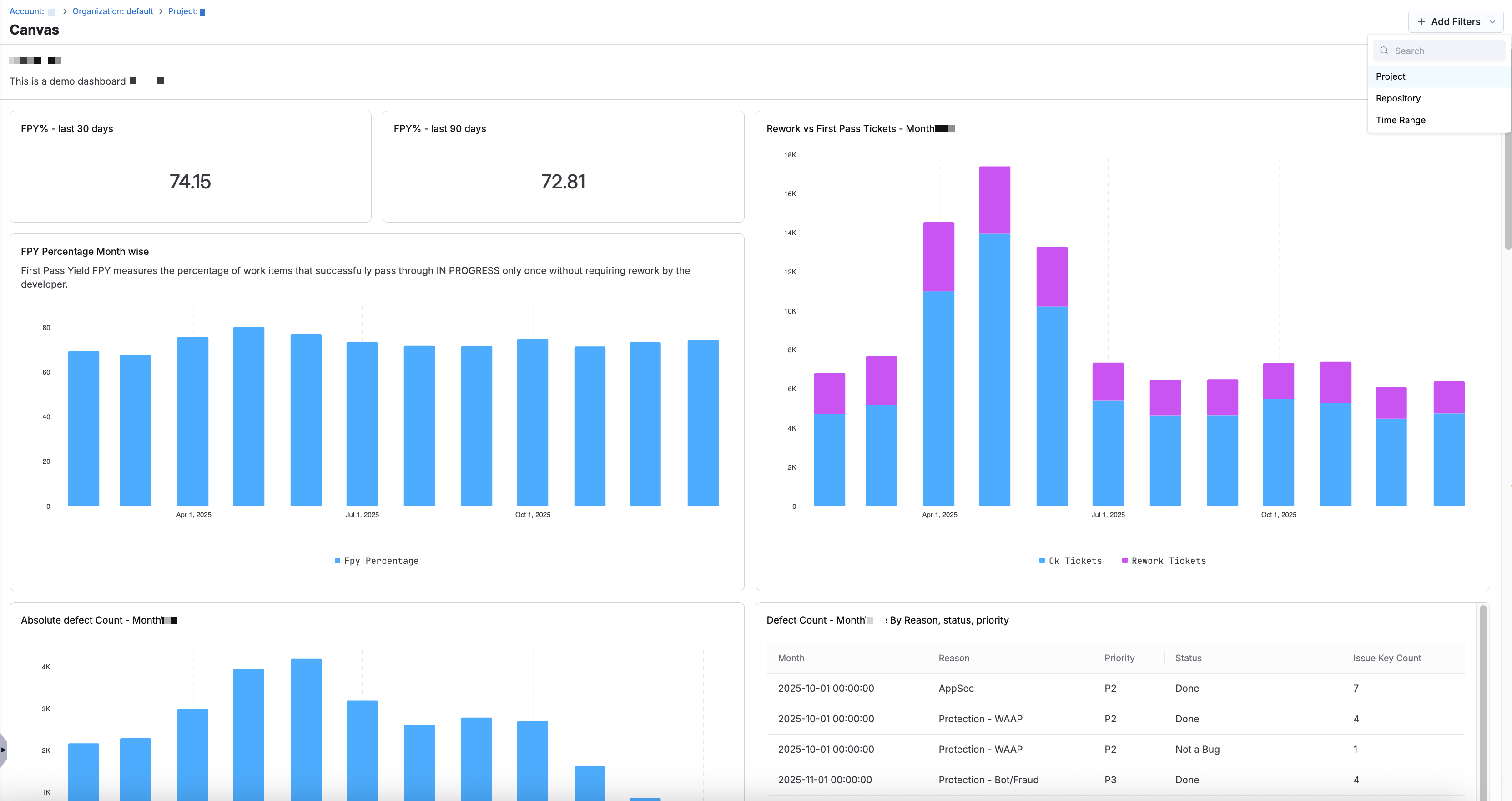Click the magnifier icon in filter search
This screenshot has height=801, width=1512.
pyautogui.click(x=1384, y=51)
